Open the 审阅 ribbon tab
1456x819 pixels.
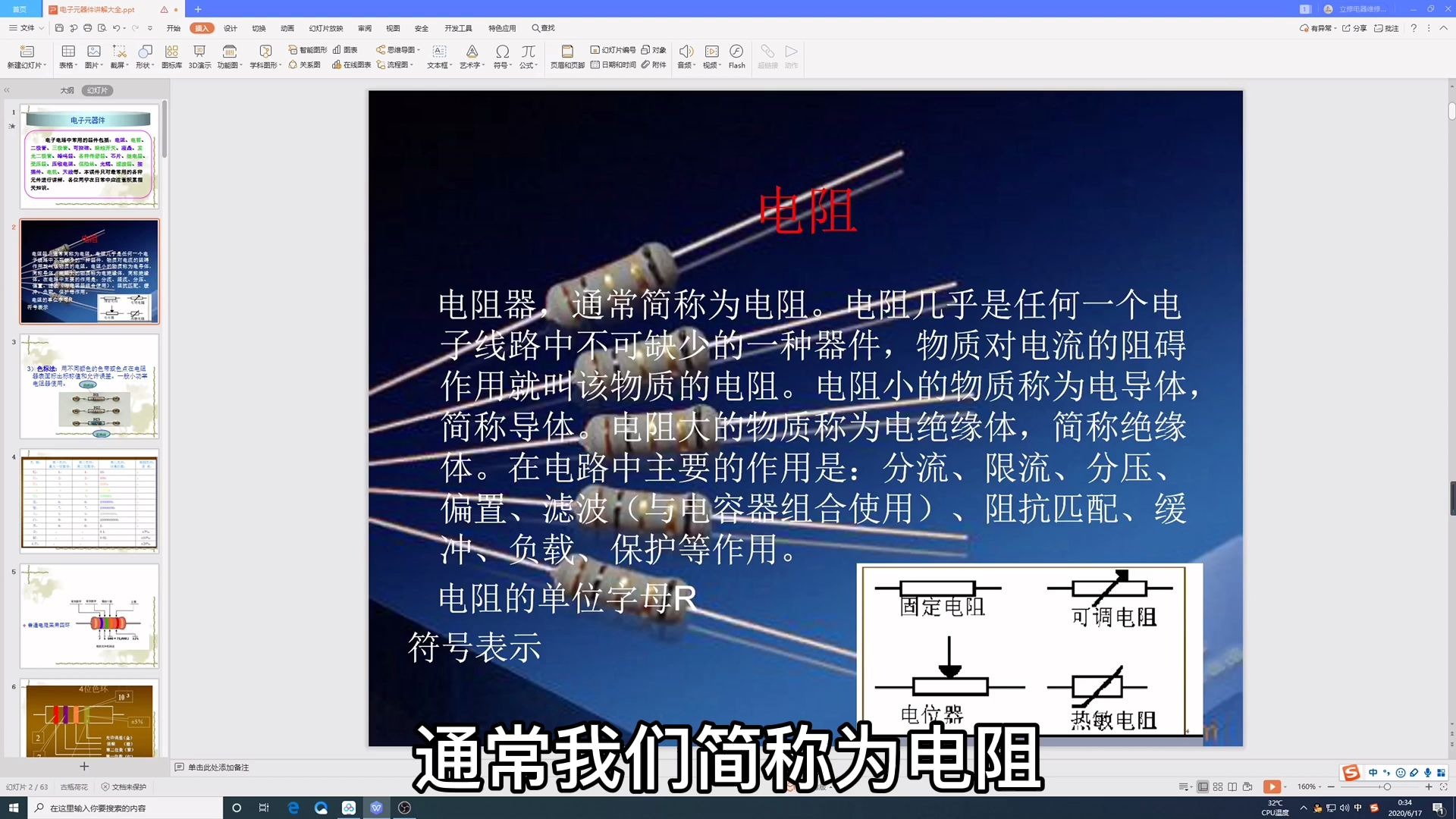click(365, 28)
